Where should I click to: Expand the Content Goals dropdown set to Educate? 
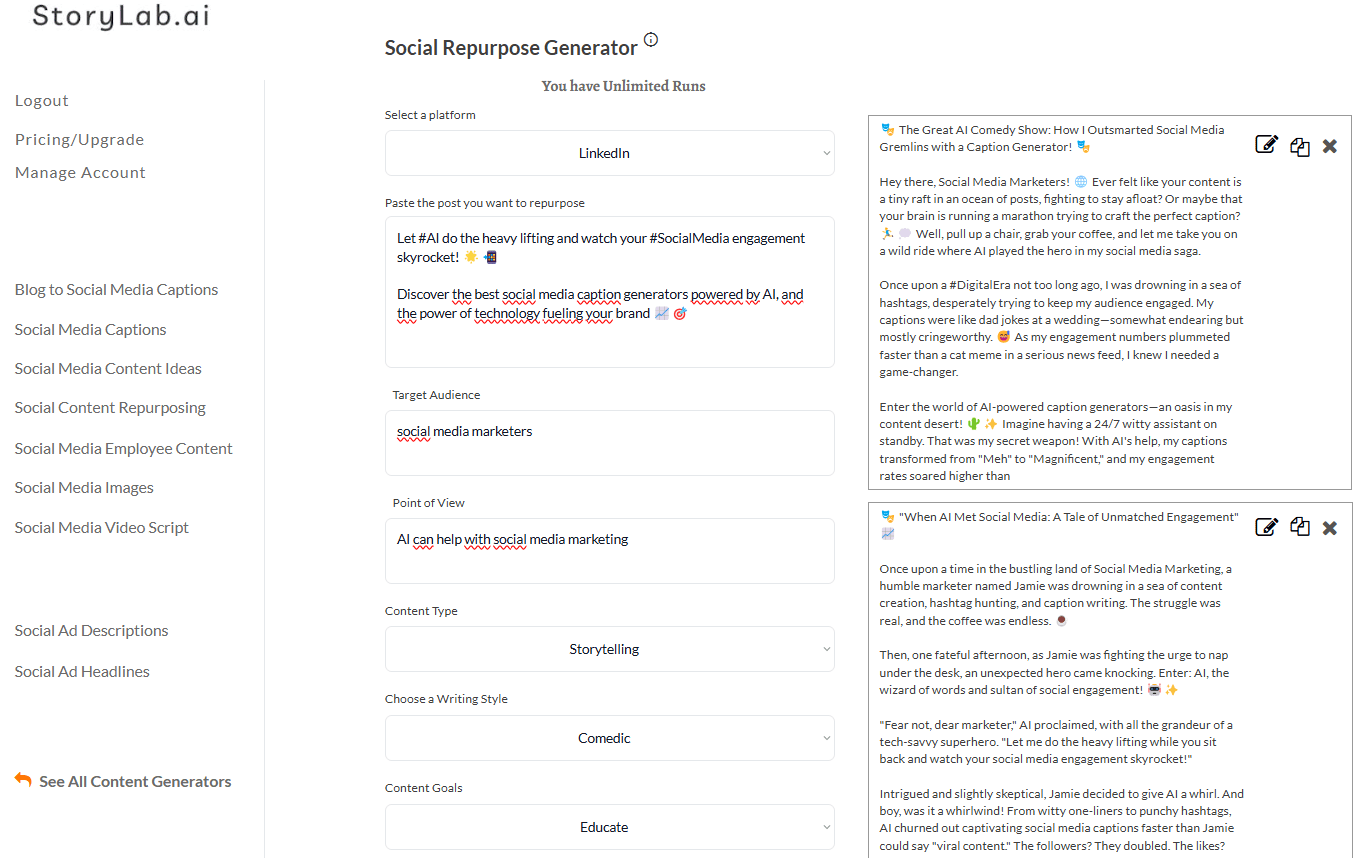(x=609, y=827)
